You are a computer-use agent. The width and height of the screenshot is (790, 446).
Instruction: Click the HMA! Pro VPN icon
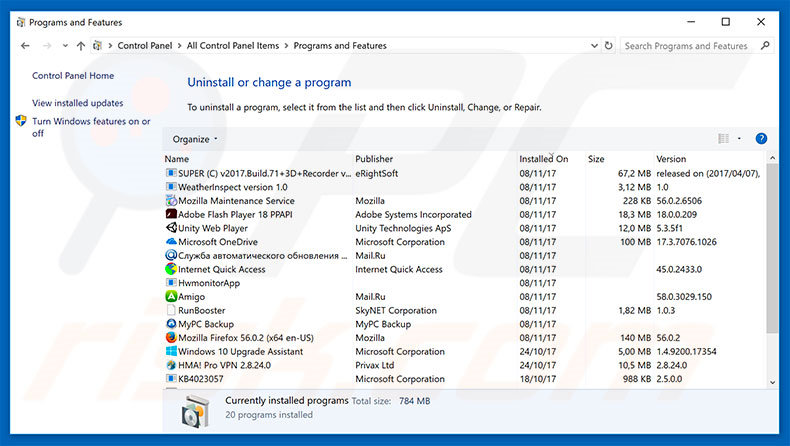[x=171, y=365]
